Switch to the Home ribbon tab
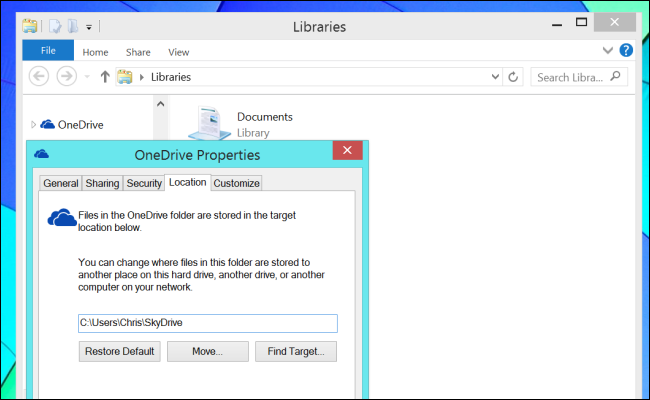 tap(95, 52)
